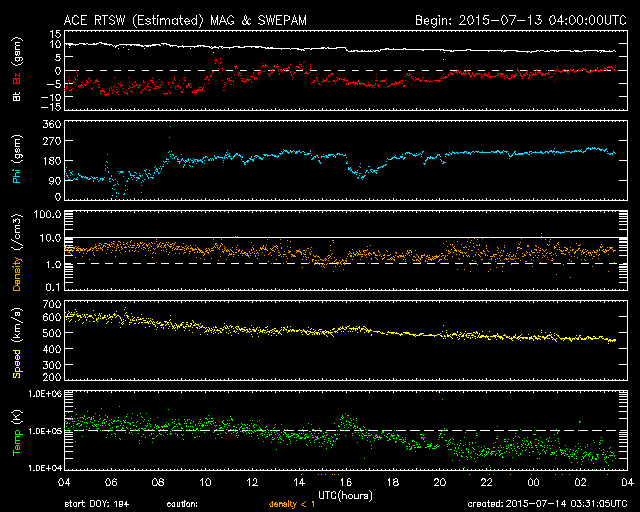The height and width of the screenshot is (512, 640).
Task: Click the title "ACE RTSW (Estimated) MAG & SWEPAM"
Action: (185, 20)
